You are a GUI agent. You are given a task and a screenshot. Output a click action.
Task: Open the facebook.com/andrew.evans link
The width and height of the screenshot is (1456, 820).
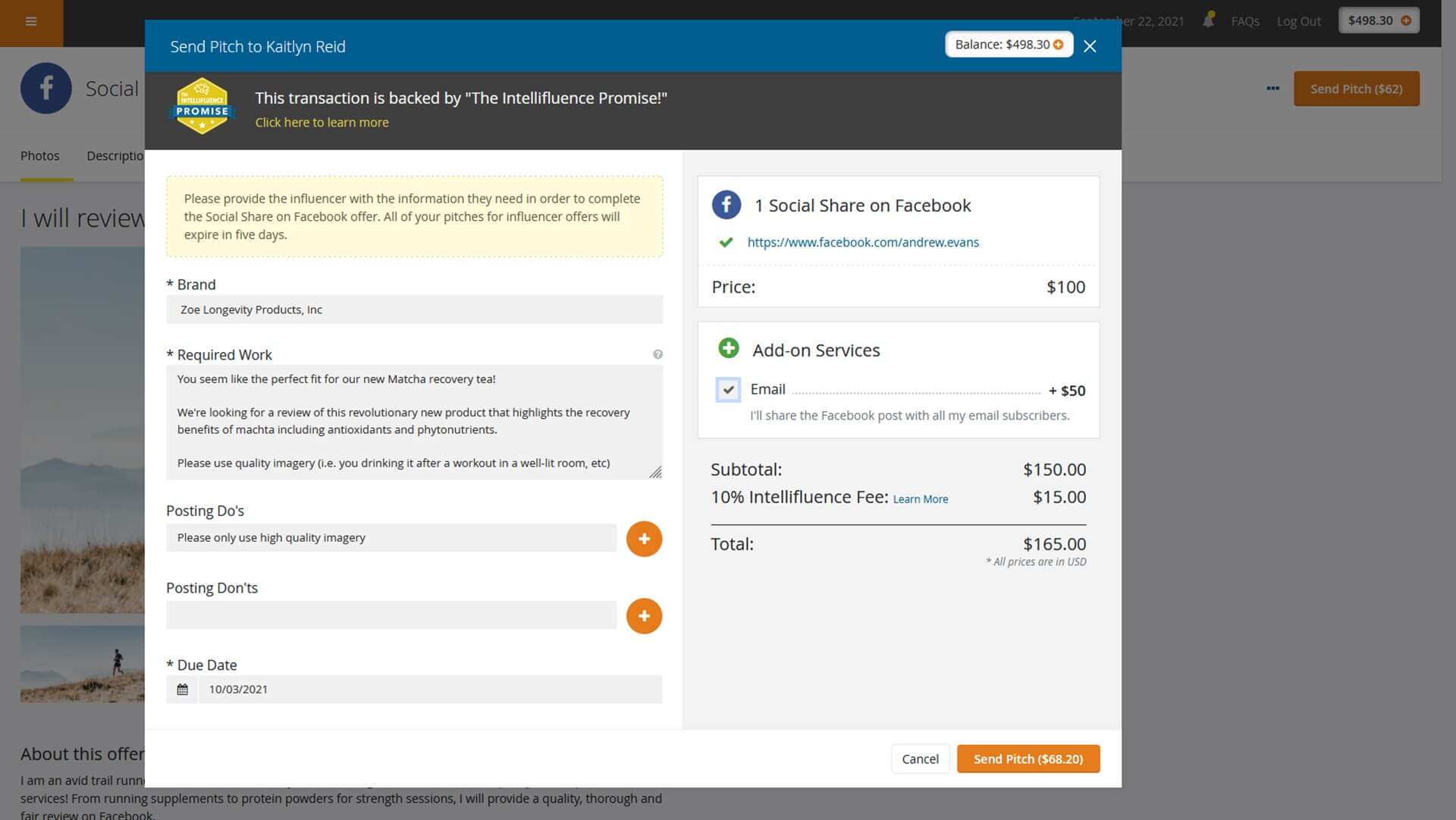[x=863, y=242]
